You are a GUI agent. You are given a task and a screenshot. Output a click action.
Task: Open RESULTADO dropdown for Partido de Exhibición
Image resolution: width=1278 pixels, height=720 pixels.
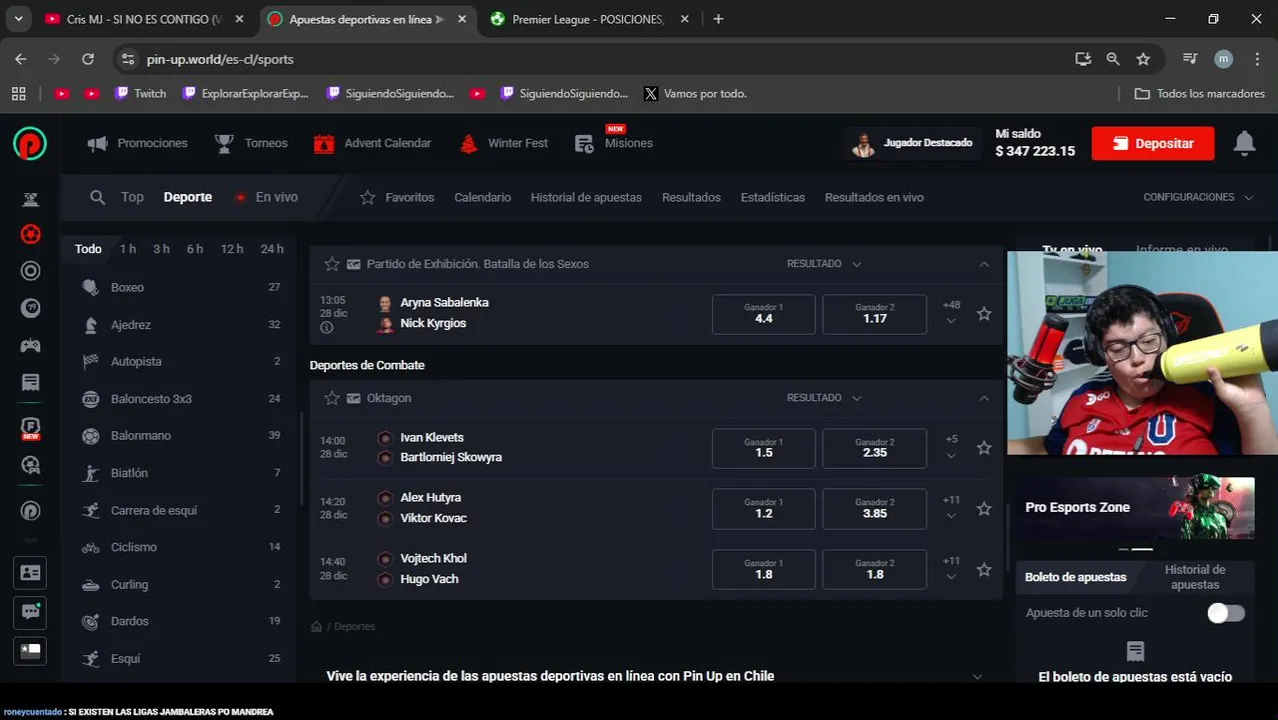pos(824,264)
